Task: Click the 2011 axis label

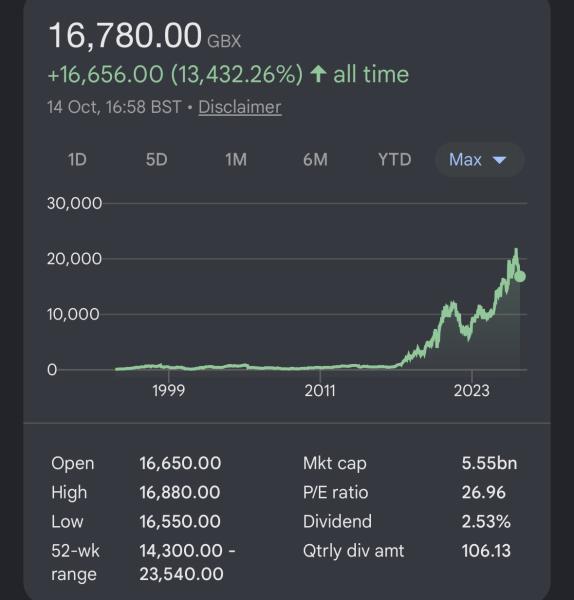Action: click(x=320, y=391)
